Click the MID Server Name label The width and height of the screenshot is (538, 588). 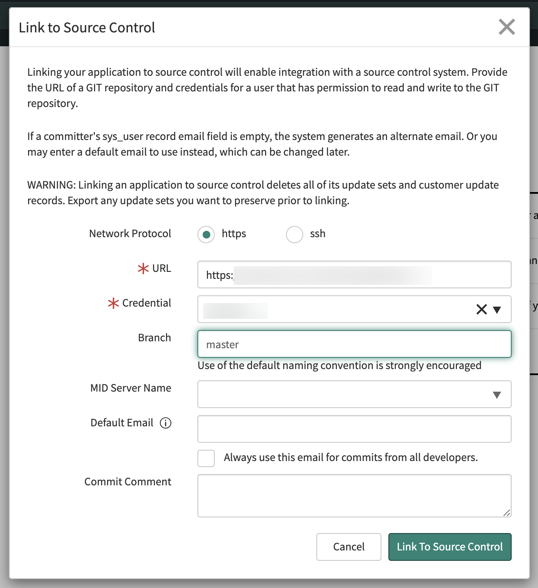point(130,388)
